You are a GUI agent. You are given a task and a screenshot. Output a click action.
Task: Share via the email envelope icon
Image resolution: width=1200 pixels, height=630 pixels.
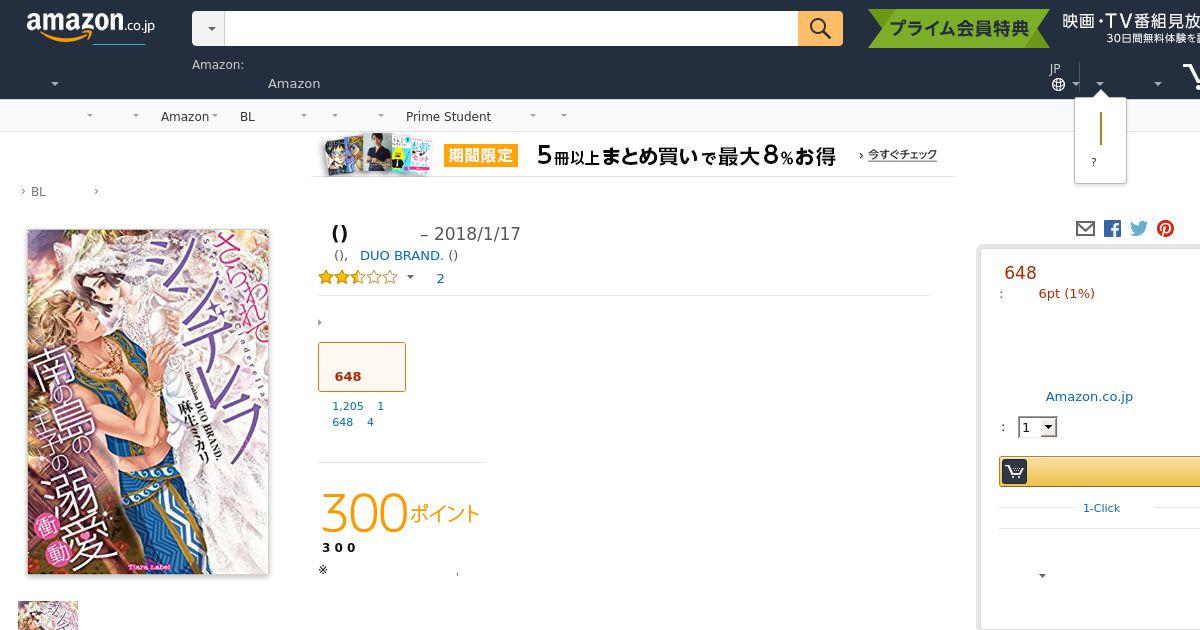1085,229
